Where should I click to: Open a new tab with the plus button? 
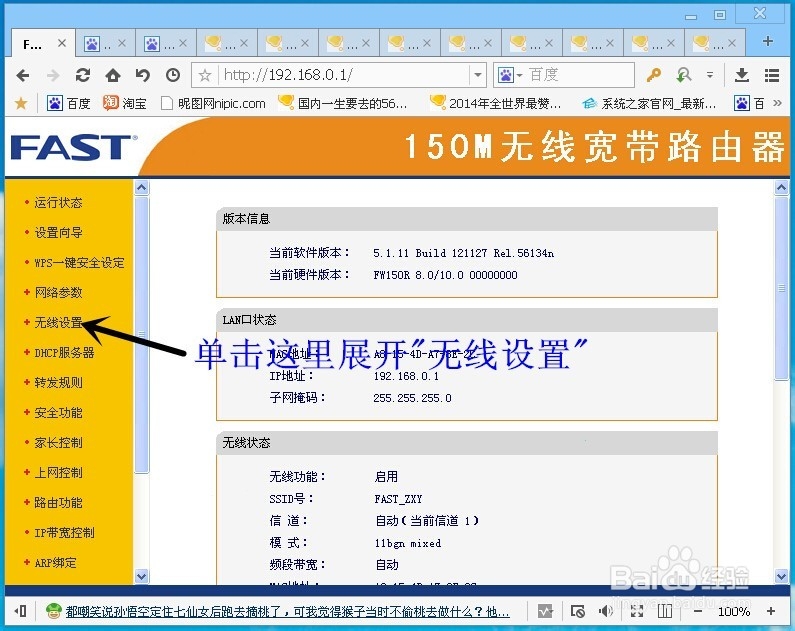(x=768, y=41)
